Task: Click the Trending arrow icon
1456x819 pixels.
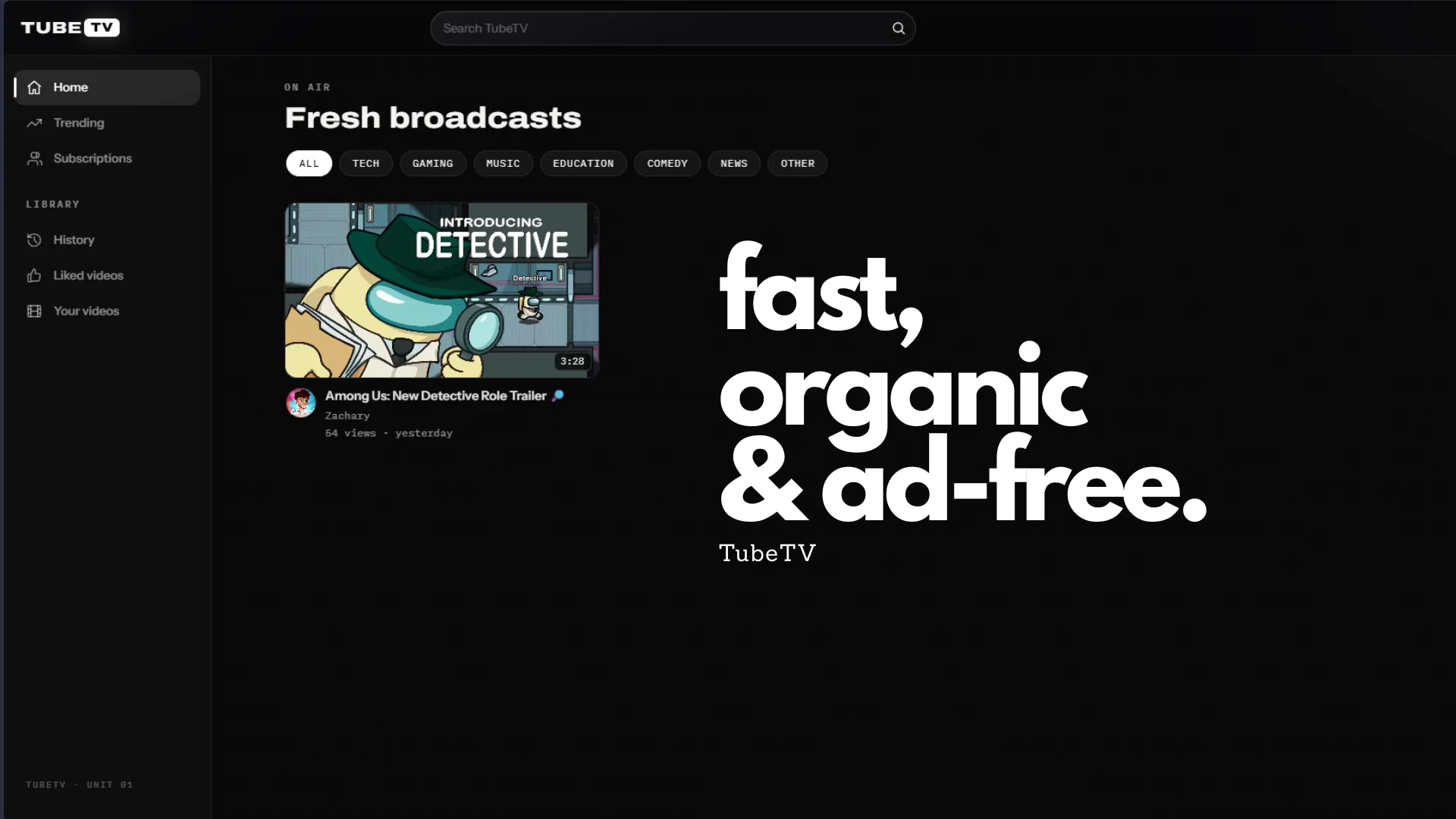Action: point(34,123)
